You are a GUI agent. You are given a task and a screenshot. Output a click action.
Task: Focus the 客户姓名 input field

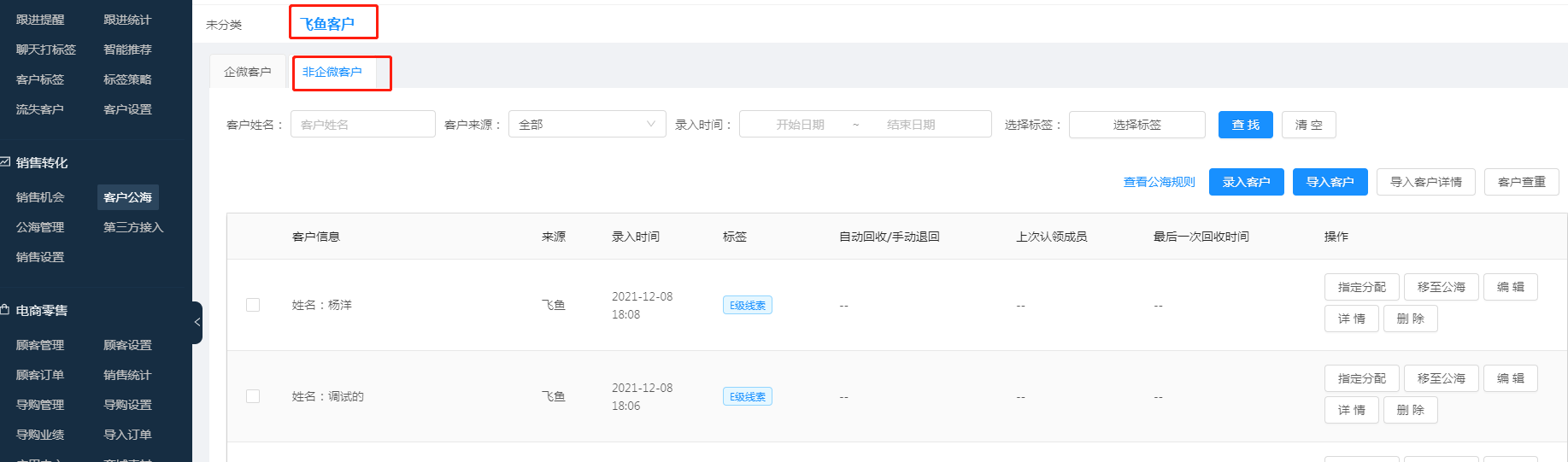coord(363,124)
